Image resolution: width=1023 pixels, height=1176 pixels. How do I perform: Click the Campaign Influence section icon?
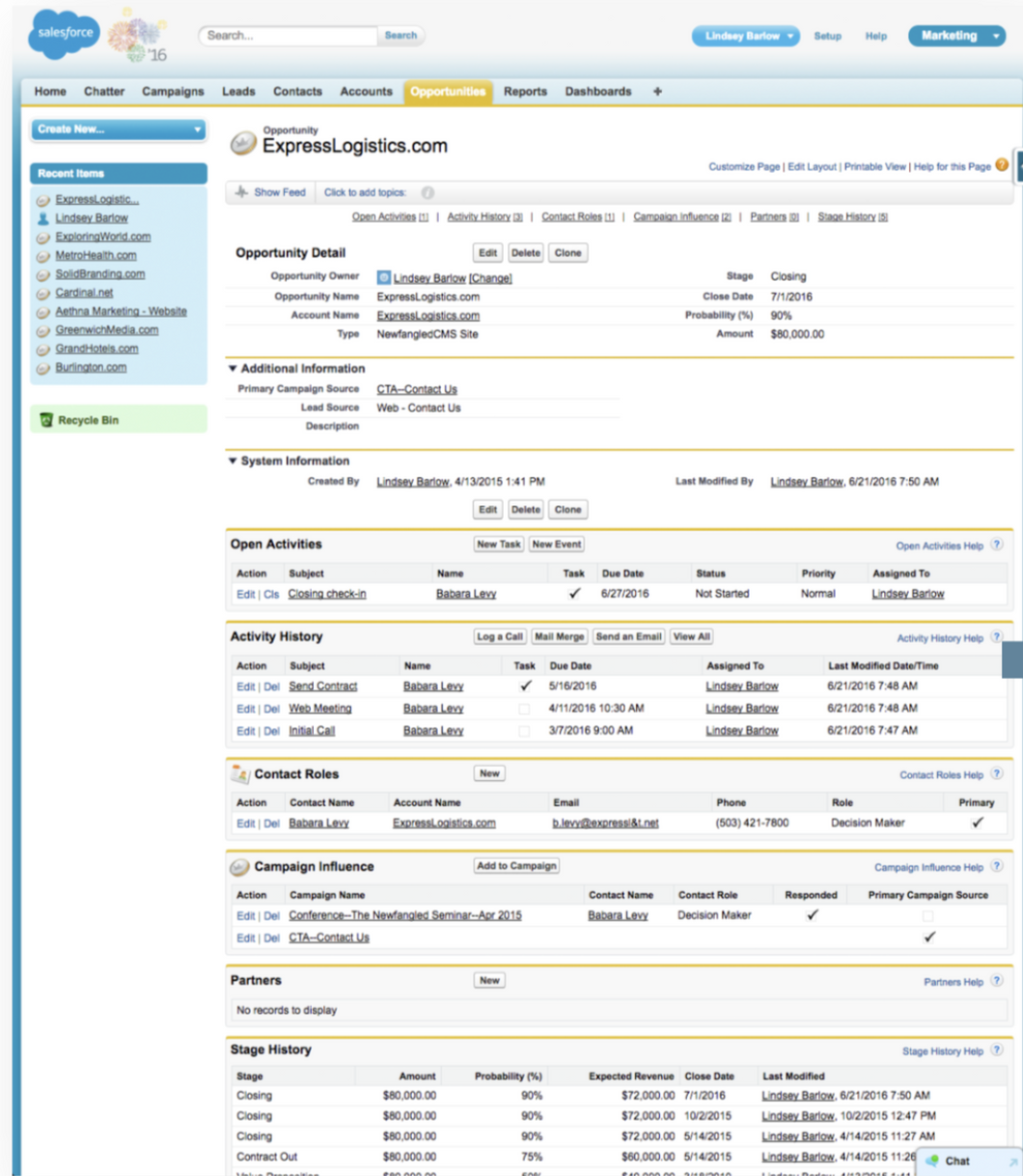(x=239, y=866)
